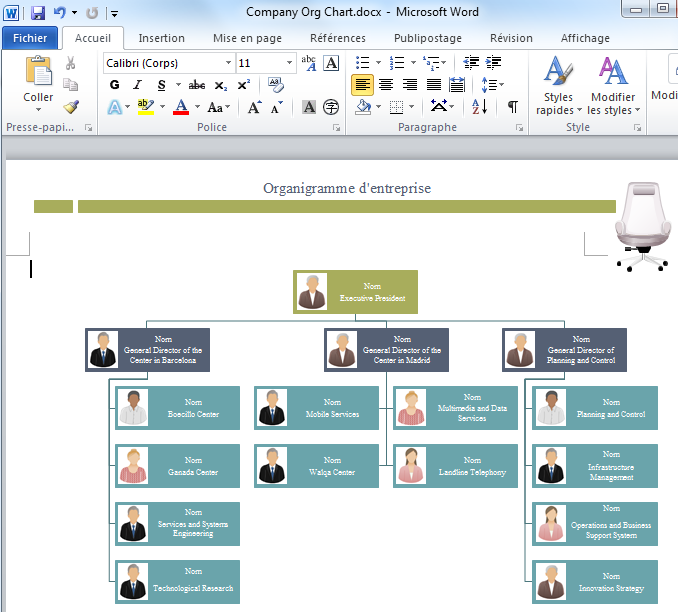
Task: Click the Undo arrow icon
Action: (x=60, y=13)
